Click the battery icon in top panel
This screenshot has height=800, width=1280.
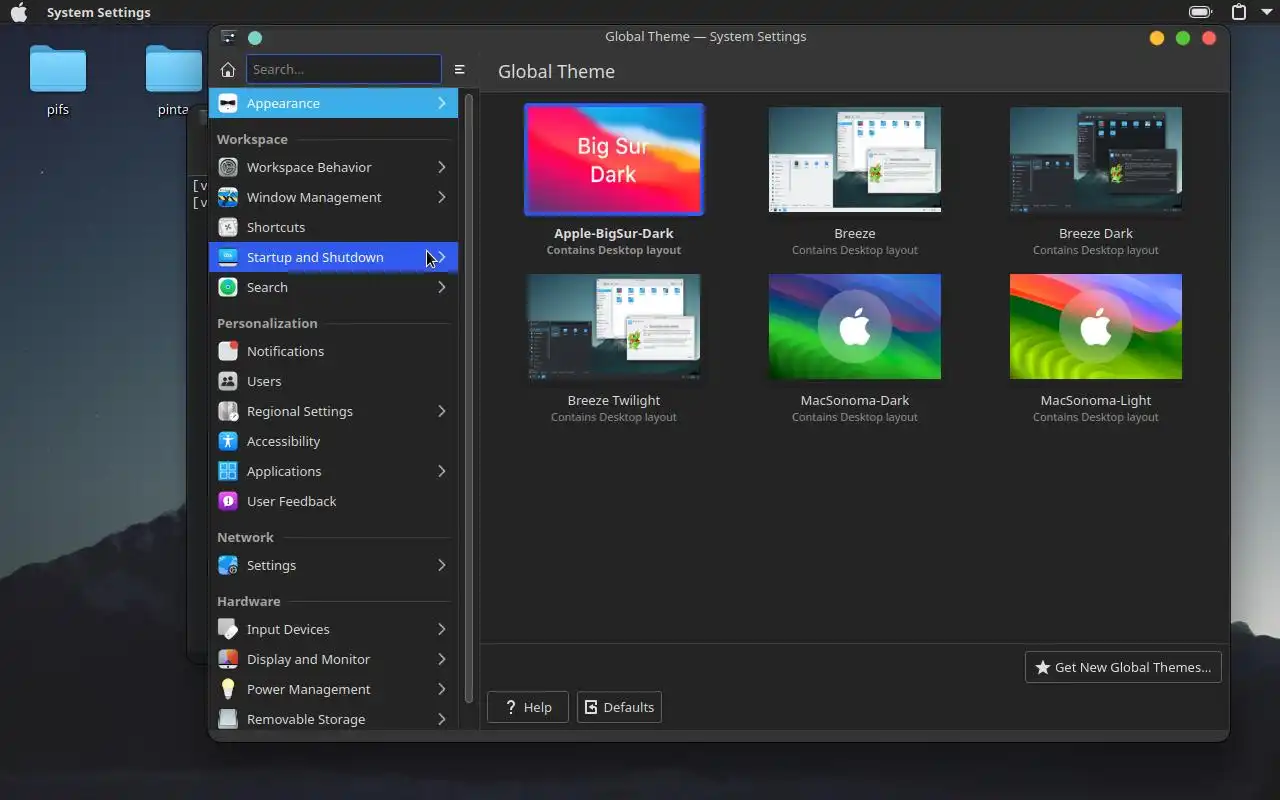1200,12
